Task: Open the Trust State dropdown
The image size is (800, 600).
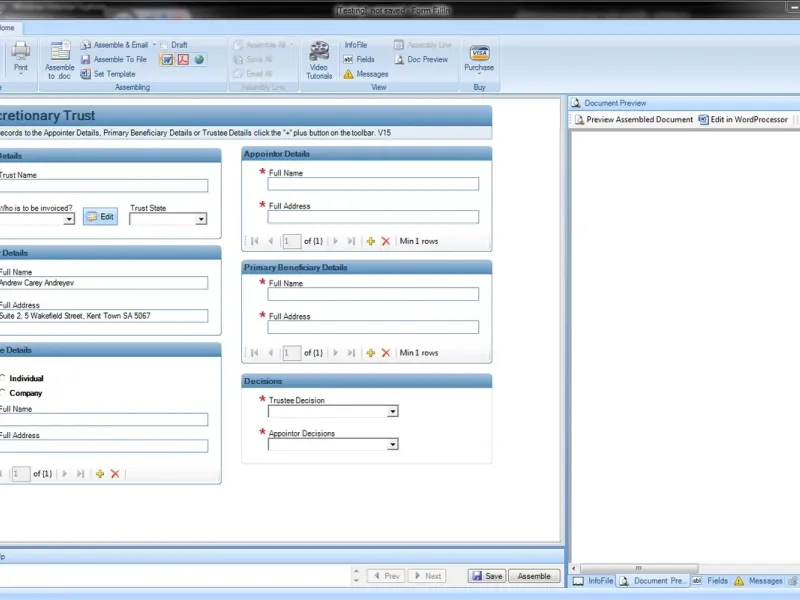Action: click(x=201, y=219)
